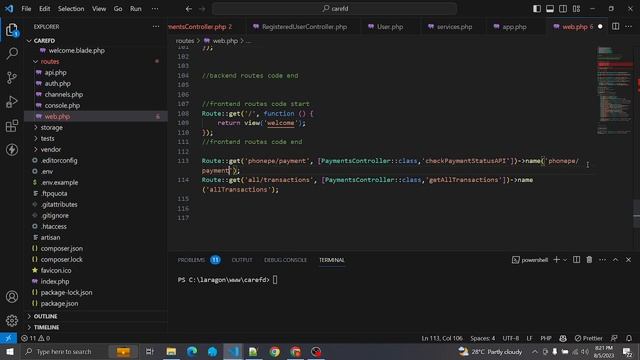Switch to PROBLEMS panel tab

coord(199,260)
